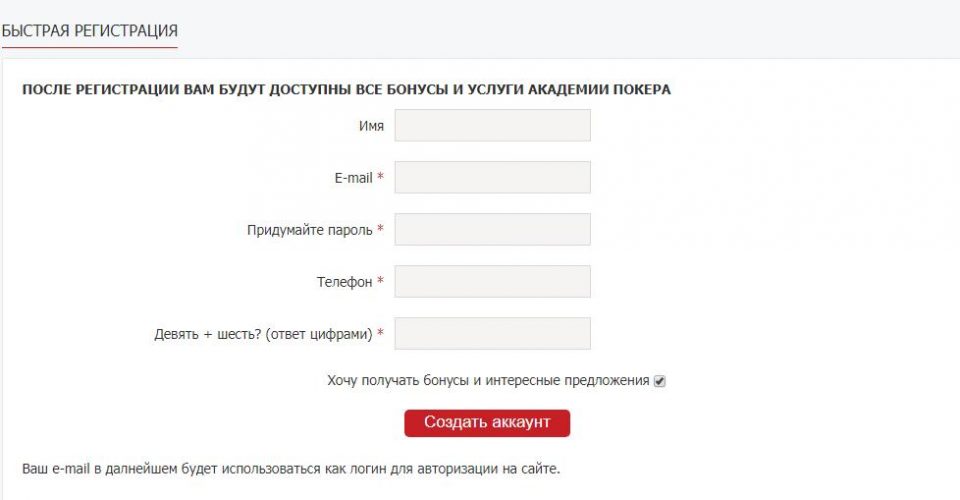This screenshot has height=500, width=960.
Task: Open the Быстрая регистрация tab
Action: [x=89, y=31]
